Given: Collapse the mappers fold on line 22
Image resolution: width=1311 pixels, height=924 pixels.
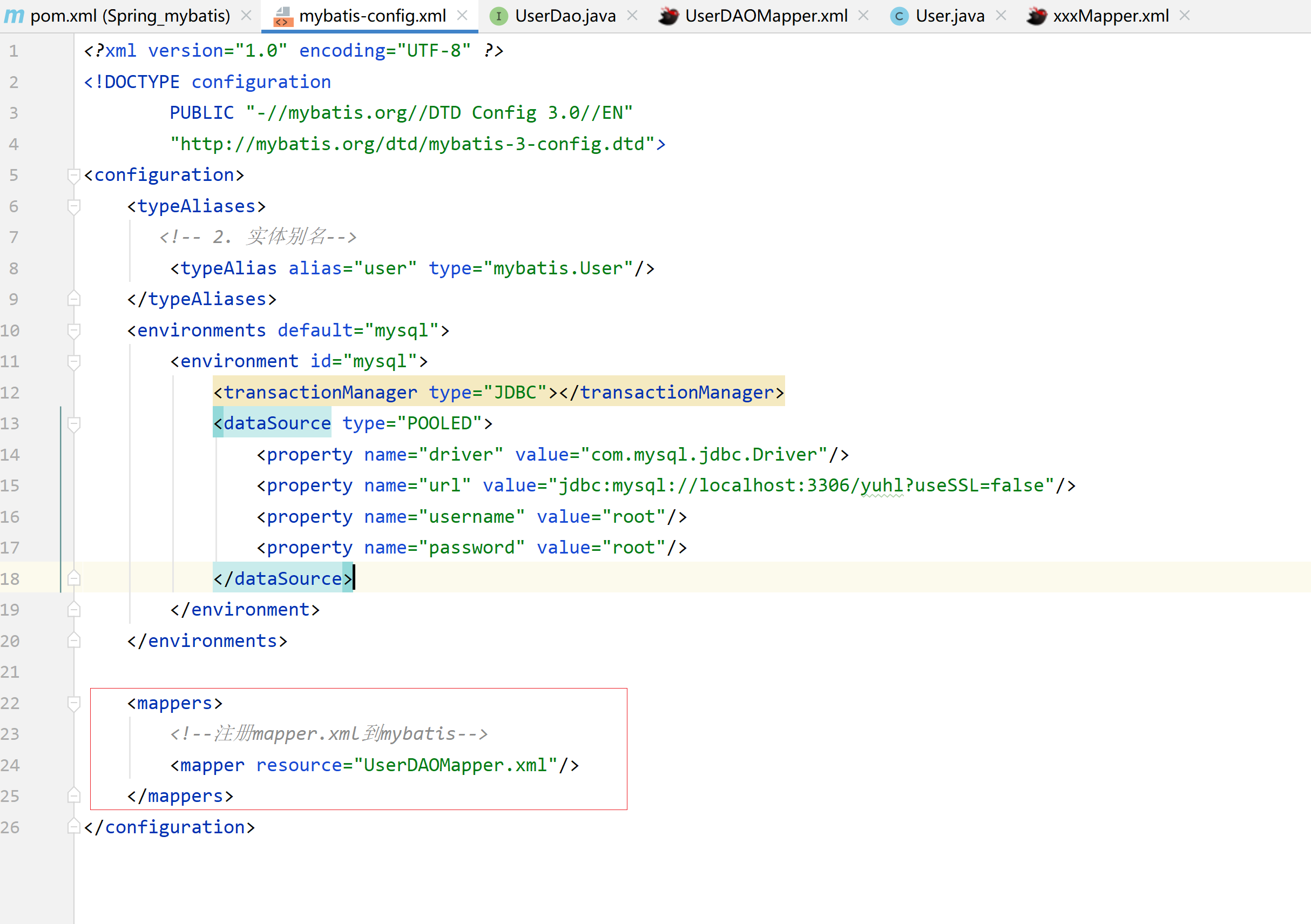Looking at the screenshot, I should pos(73,703).
